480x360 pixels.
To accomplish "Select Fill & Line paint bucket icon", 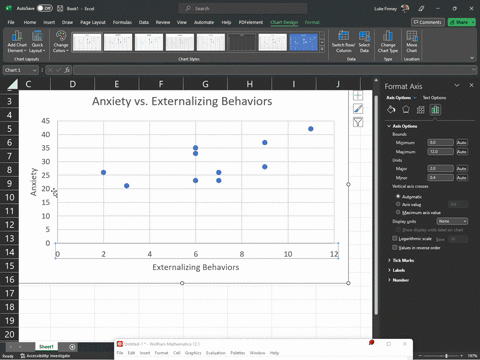I will coord(391,109).
